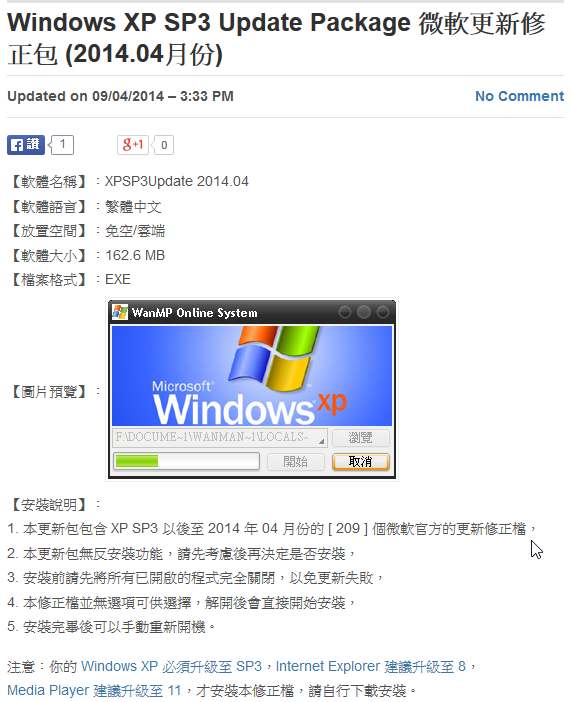This screenshot has width=571, height=702.
Task: Click the Facebook like count bubble
Action: click(62, 145)
